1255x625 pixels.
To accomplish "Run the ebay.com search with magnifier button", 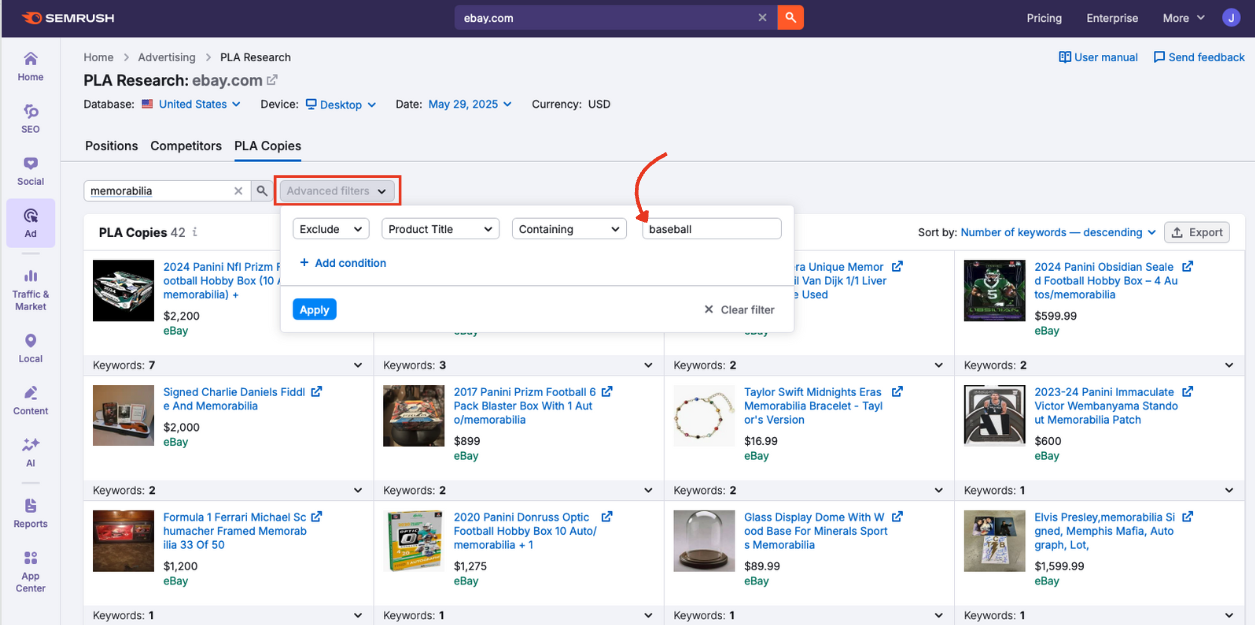I will [790, 17].
